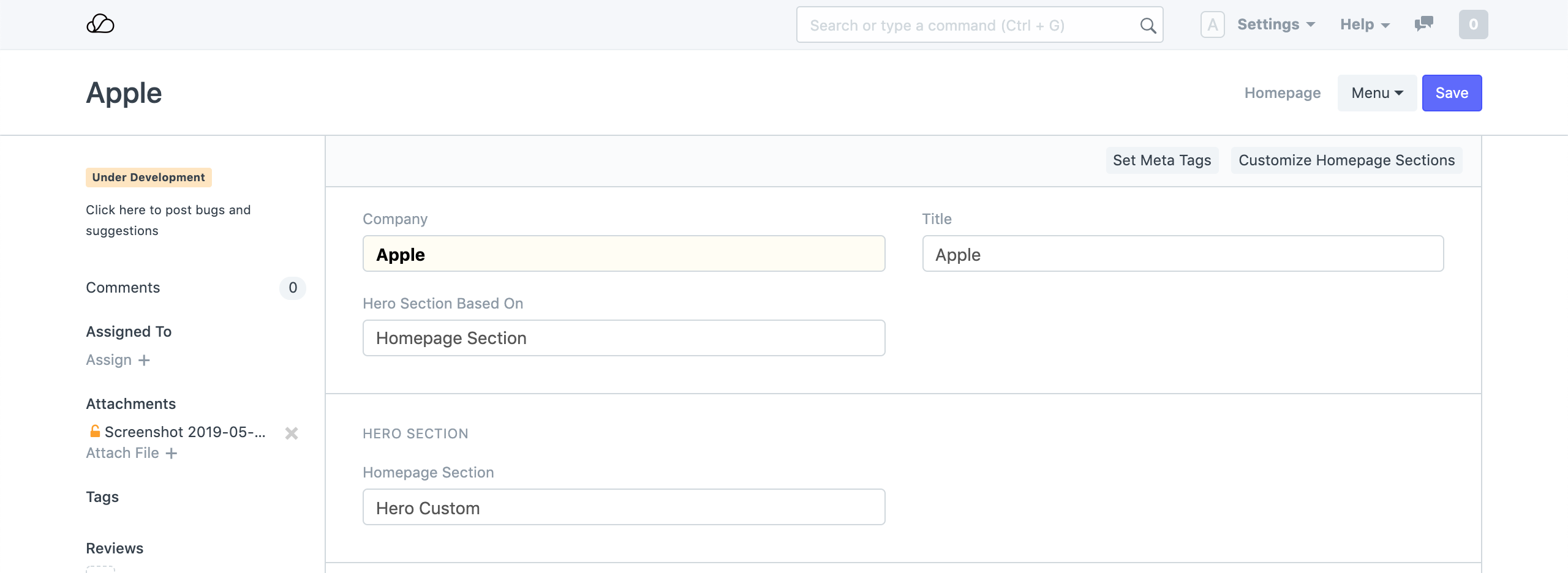Click the cloud logo home icon
This screenshot has width=1568, height=573.
coord(100,24)
